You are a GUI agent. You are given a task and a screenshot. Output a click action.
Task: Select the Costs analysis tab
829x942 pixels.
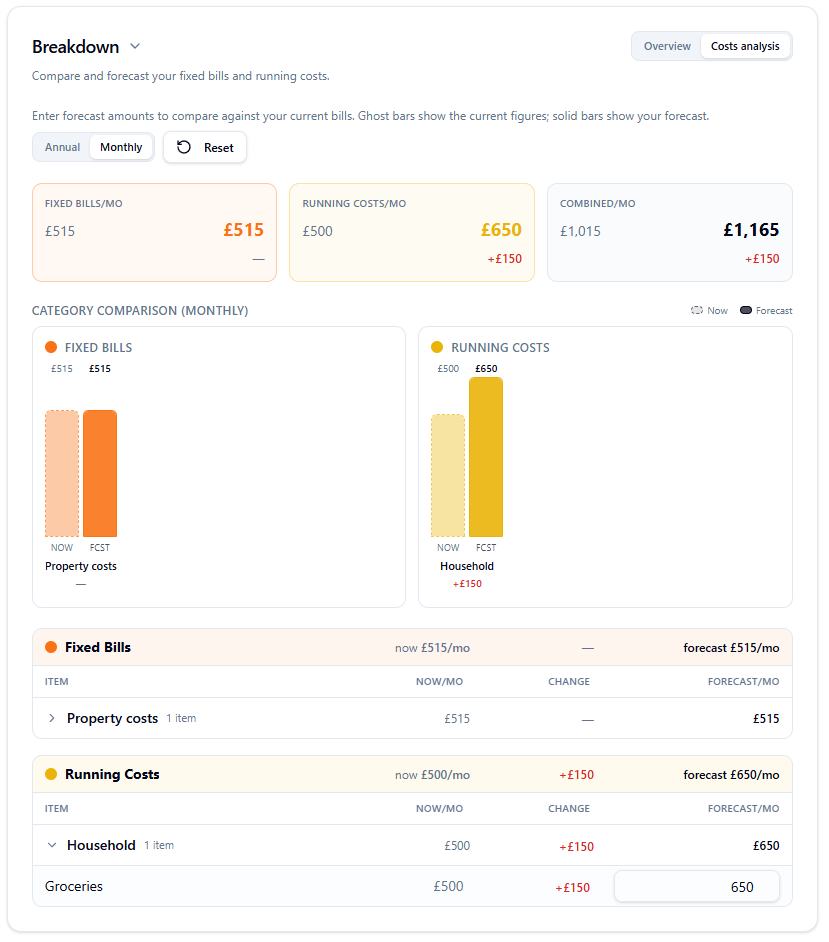point(745,46)
